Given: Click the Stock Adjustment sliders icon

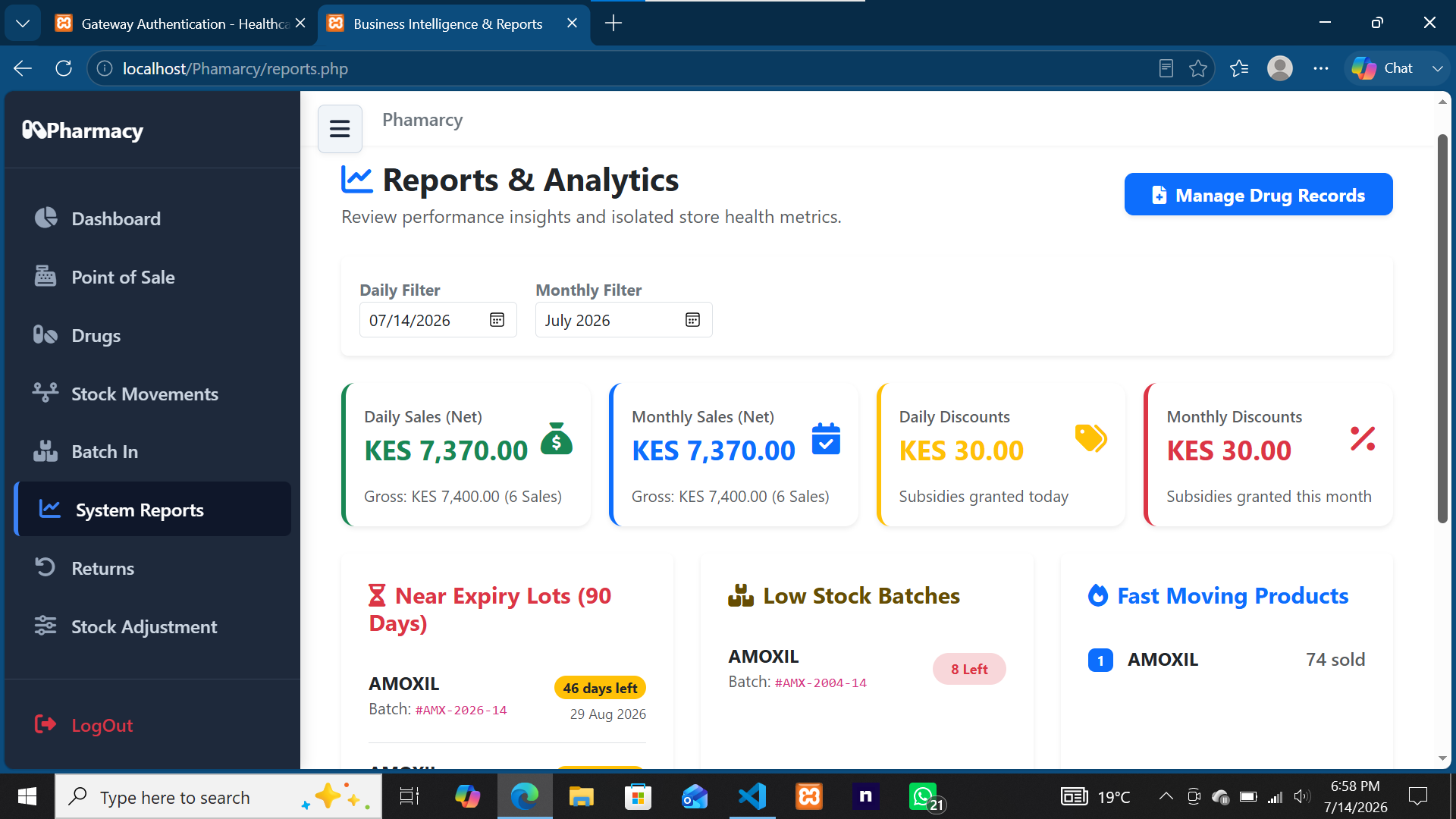Looking at the screenshot, I should click(45, 626).
